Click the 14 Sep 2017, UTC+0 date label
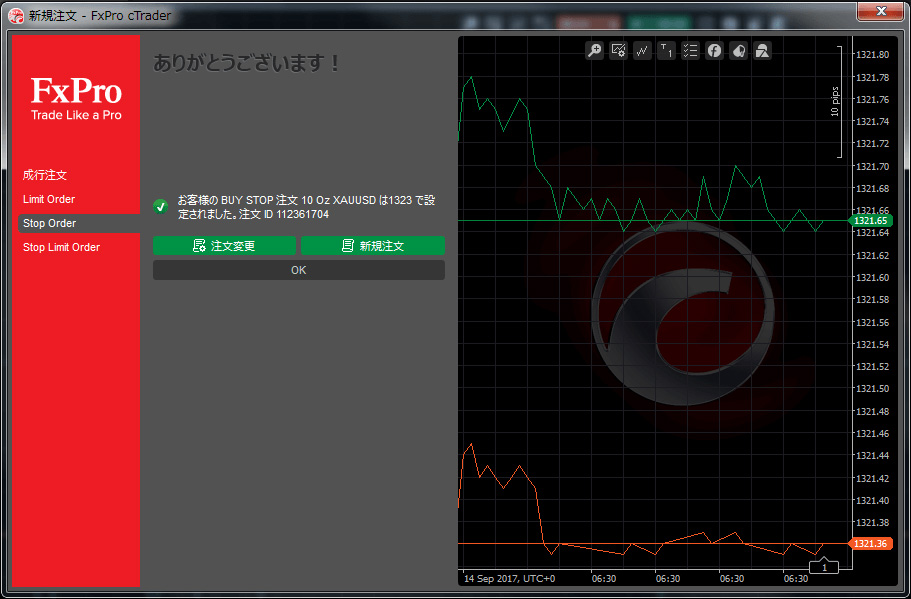This screenshot has height=599, width=911. point(509,579)
